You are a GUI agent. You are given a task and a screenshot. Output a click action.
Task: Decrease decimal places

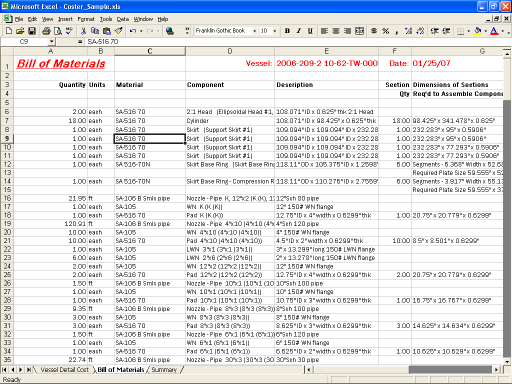[x=420, y=31]
